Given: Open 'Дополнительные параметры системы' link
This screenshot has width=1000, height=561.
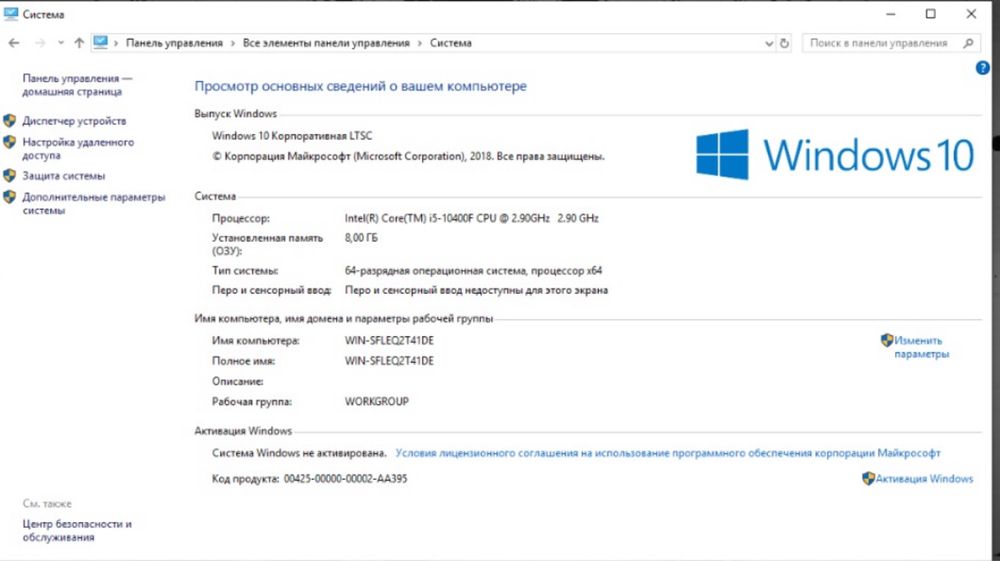Looking at the screenshot, I should point(94,203).
